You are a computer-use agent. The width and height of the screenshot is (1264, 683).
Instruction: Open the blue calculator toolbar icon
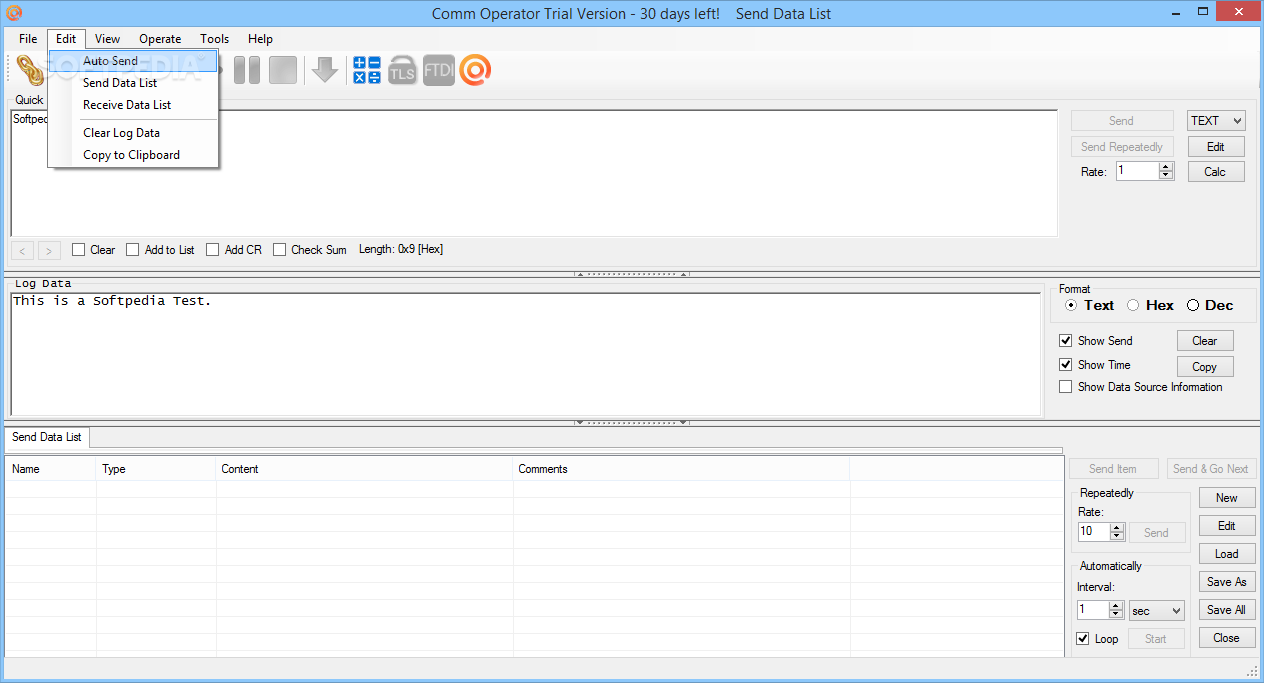click(367, 70)
